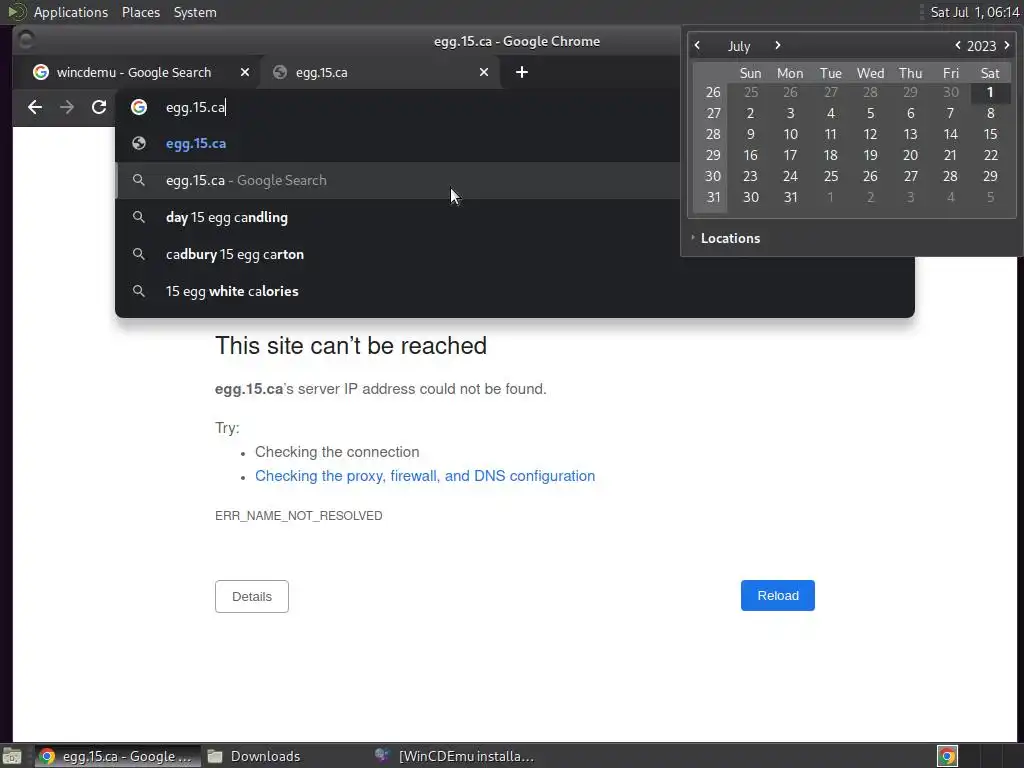The height and width of the screenshot is (768, 1024).
Task: Close the wincdemu Google Search tab
Action: (244, 72)
